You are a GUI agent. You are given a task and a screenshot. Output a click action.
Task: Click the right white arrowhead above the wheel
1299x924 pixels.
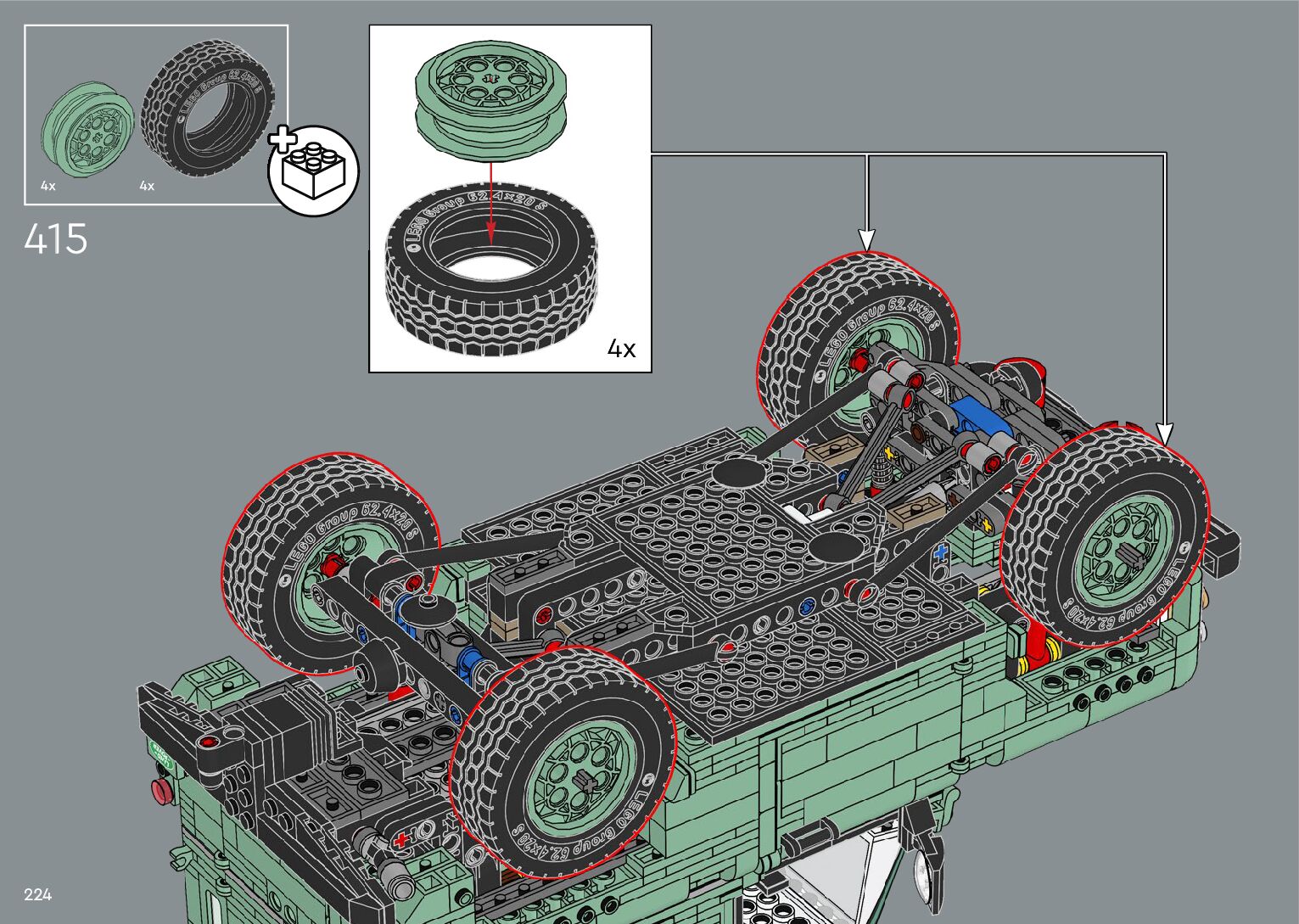pos(1165,434)
